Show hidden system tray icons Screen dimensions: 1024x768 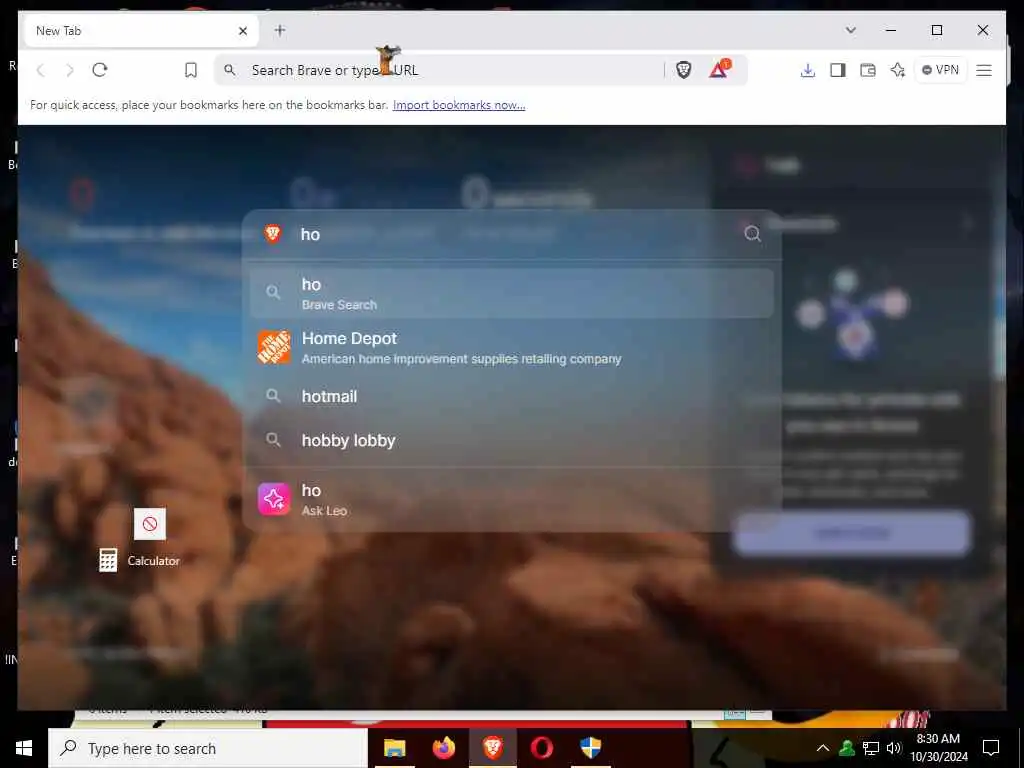point(823,748)
